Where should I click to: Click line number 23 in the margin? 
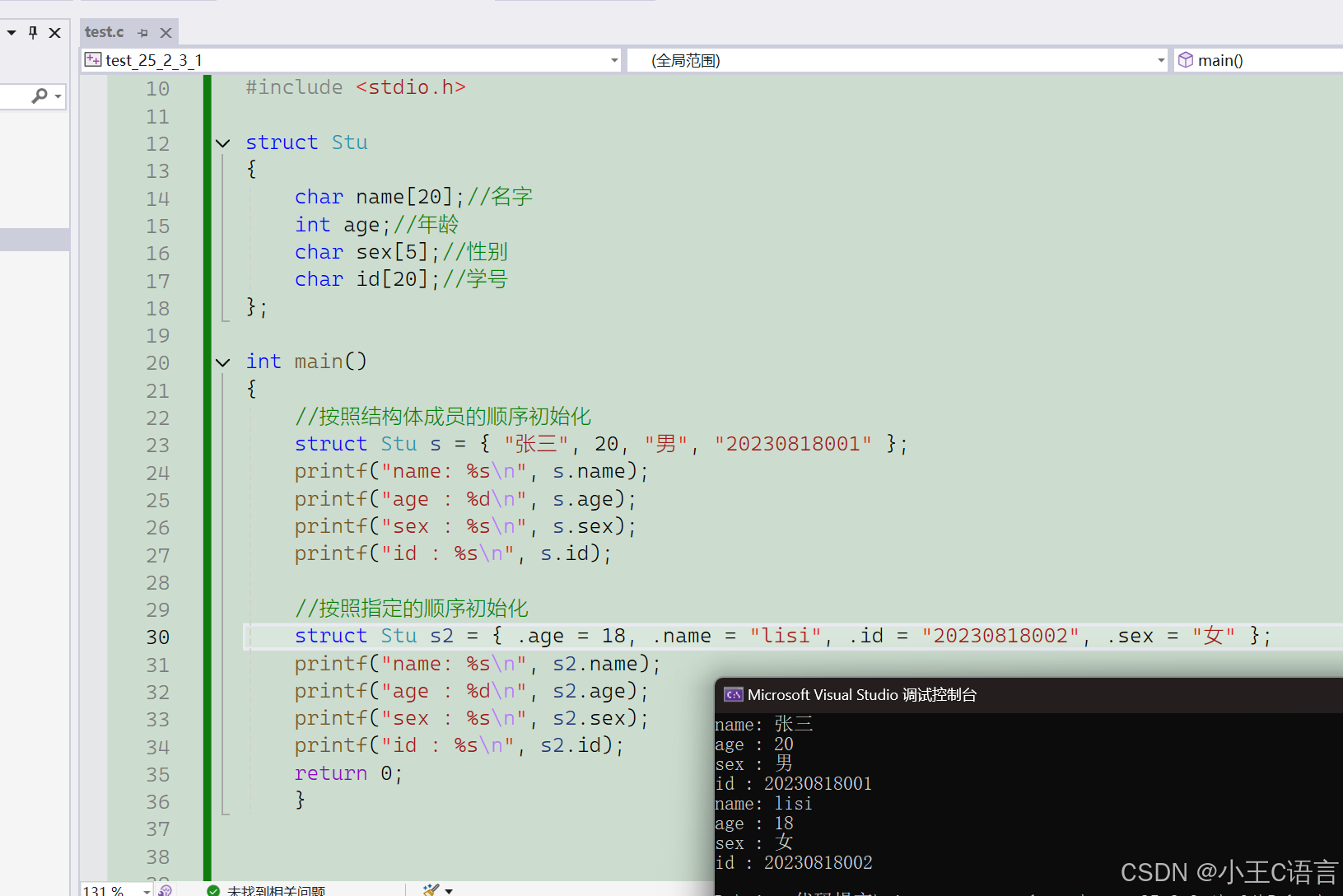click(x=157, y=446)
